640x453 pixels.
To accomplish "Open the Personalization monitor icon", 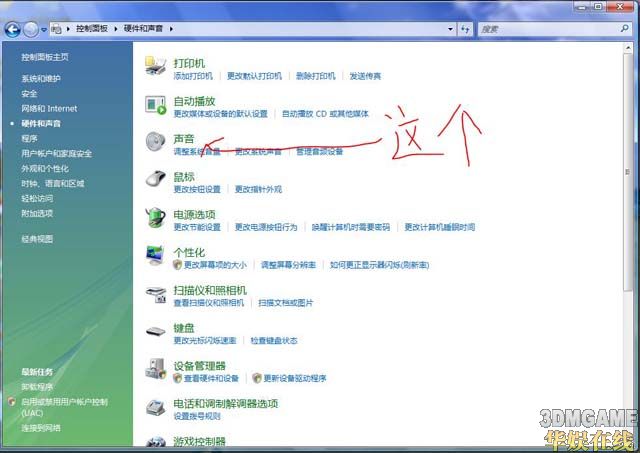I will pyautogui.click(x=156, y=255).
